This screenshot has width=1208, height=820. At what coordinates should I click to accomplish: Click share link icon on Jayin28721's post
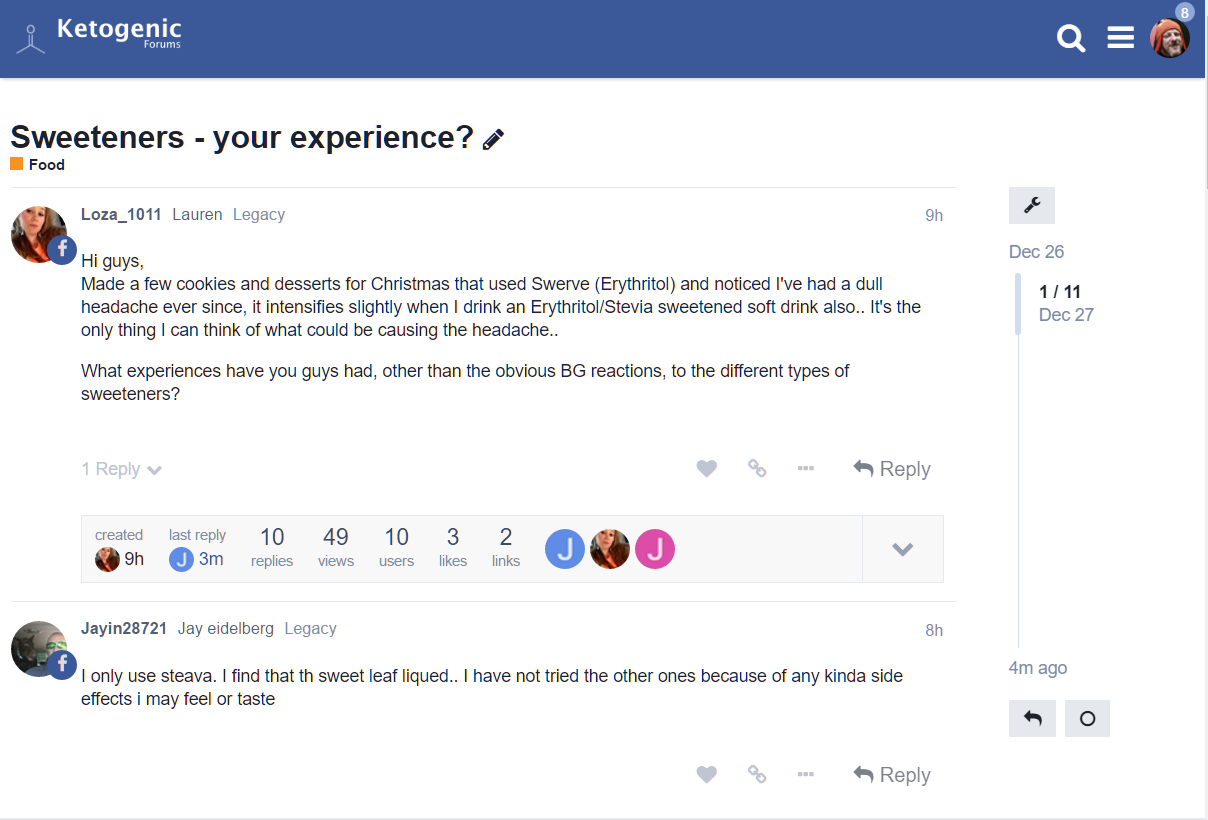pos(757,775)
